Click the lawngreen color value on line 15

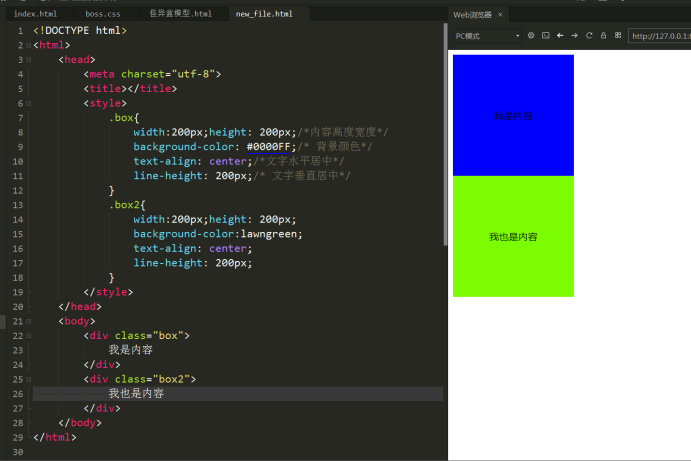pos(268,234)
